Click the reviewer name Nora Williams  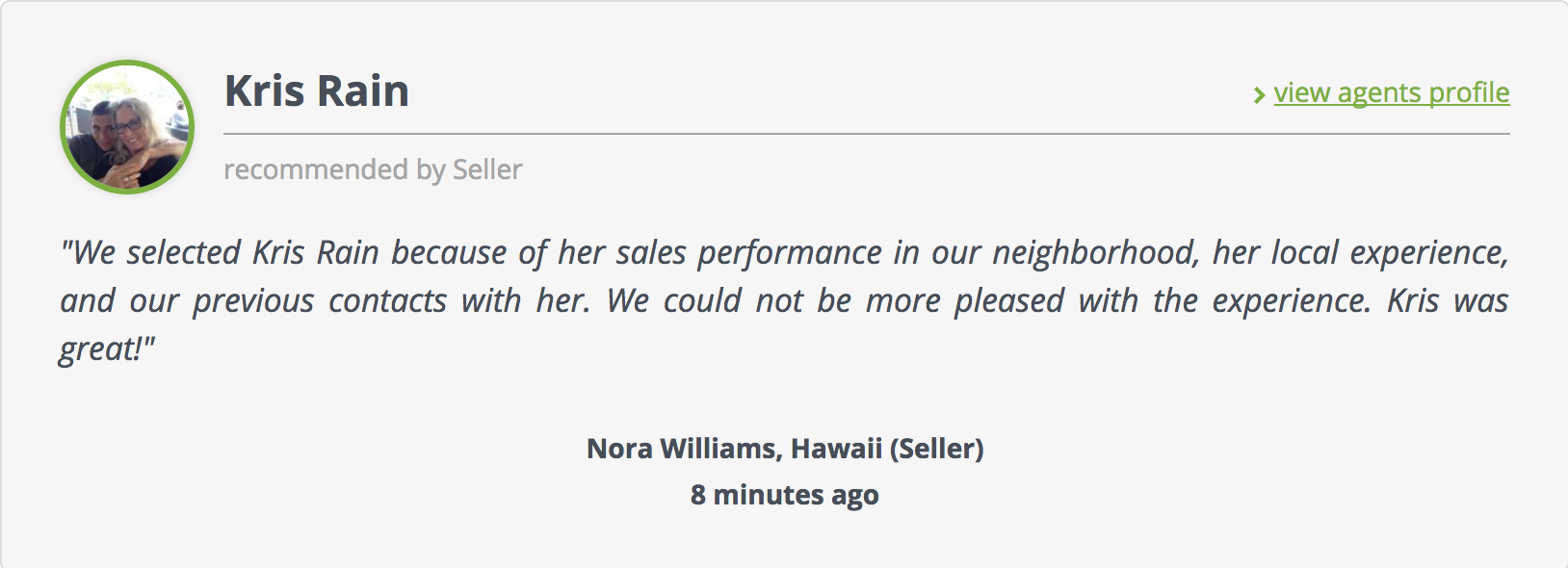[x=682, y=449]
